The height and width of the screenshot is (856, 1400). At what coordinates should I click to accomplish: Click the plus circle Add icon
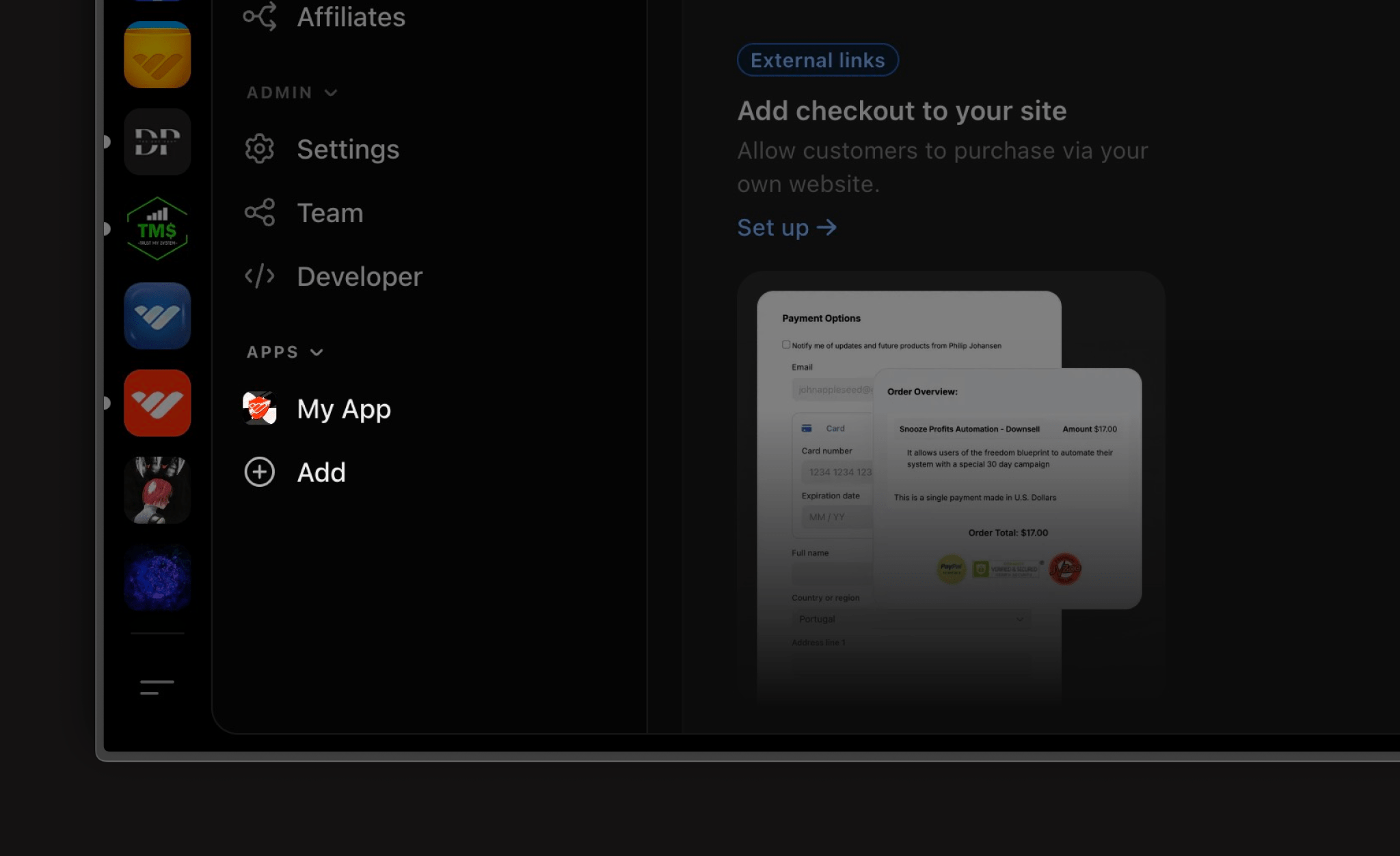point(260,472)
